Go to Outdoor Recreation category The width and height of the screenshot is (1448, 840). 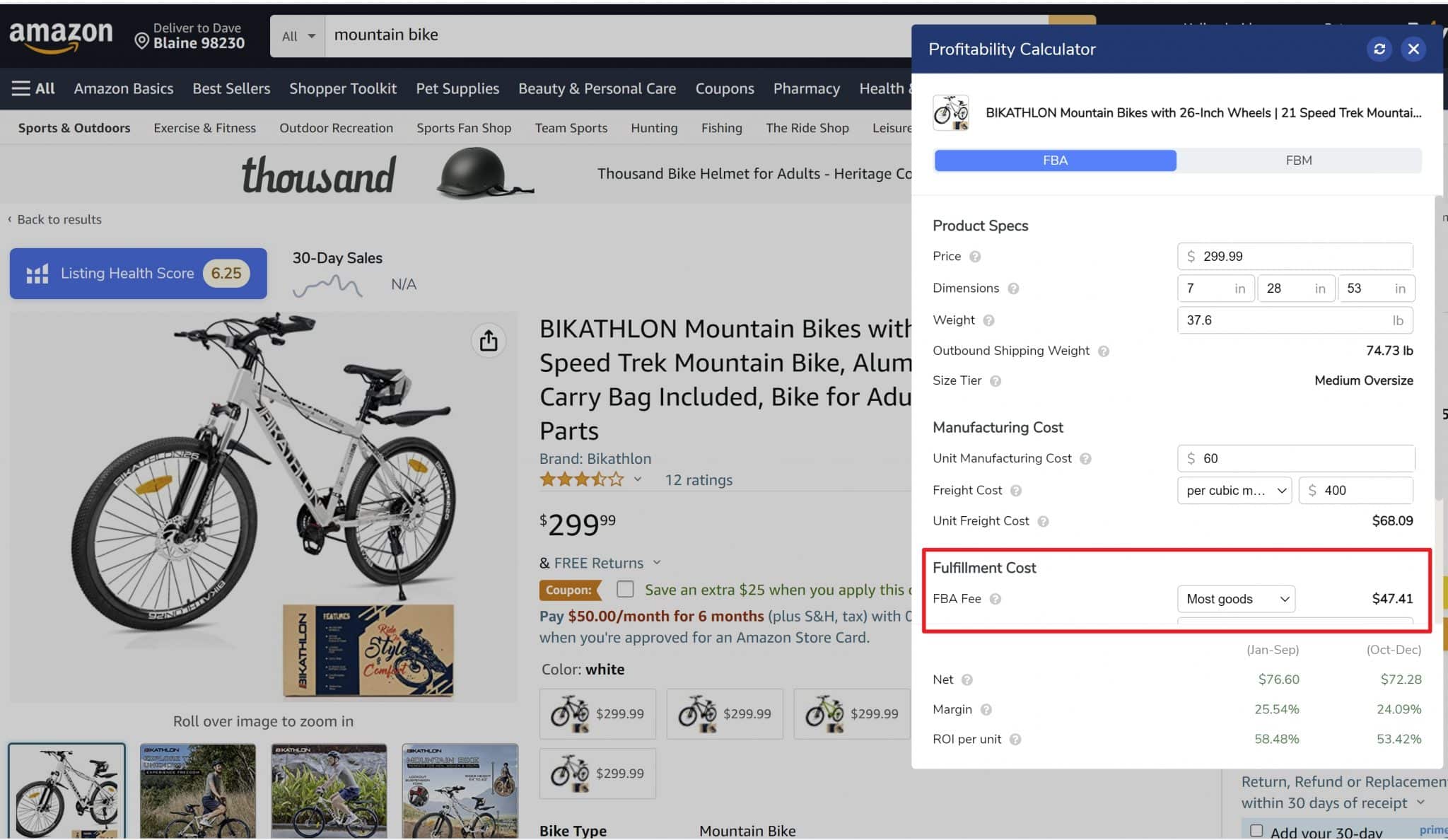pyautogui.click(x=336, y=128)
